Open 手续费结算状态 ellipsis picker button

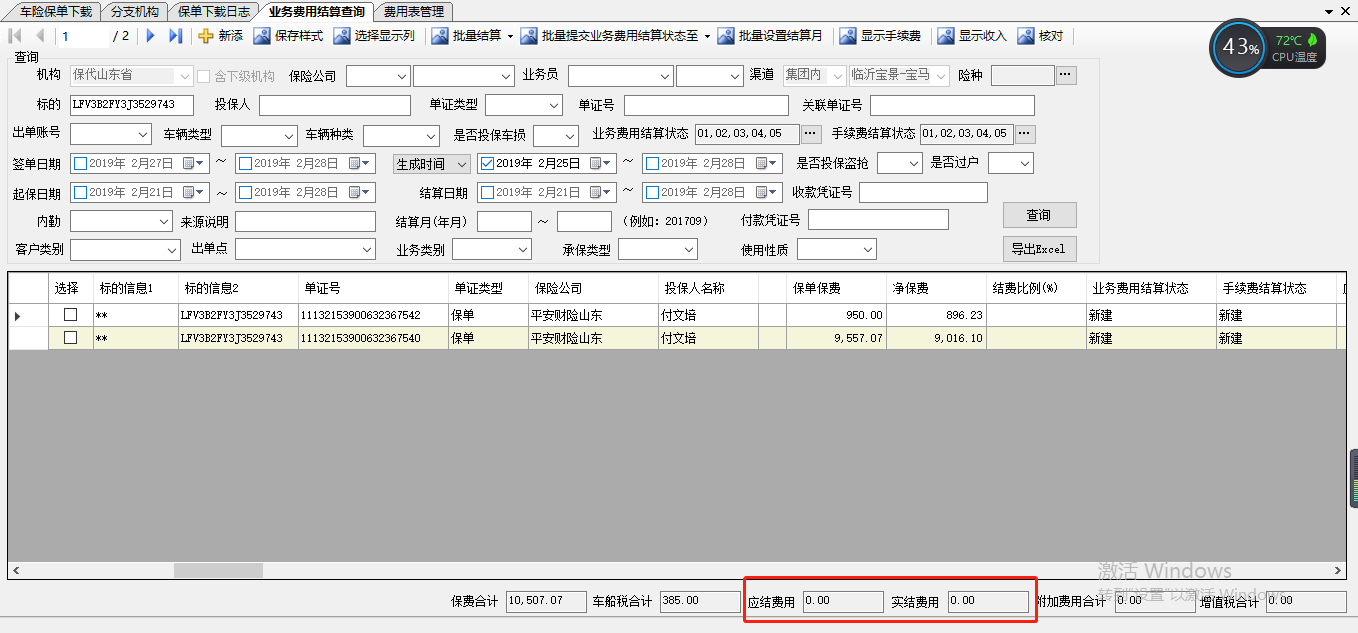coord(1025,134)
